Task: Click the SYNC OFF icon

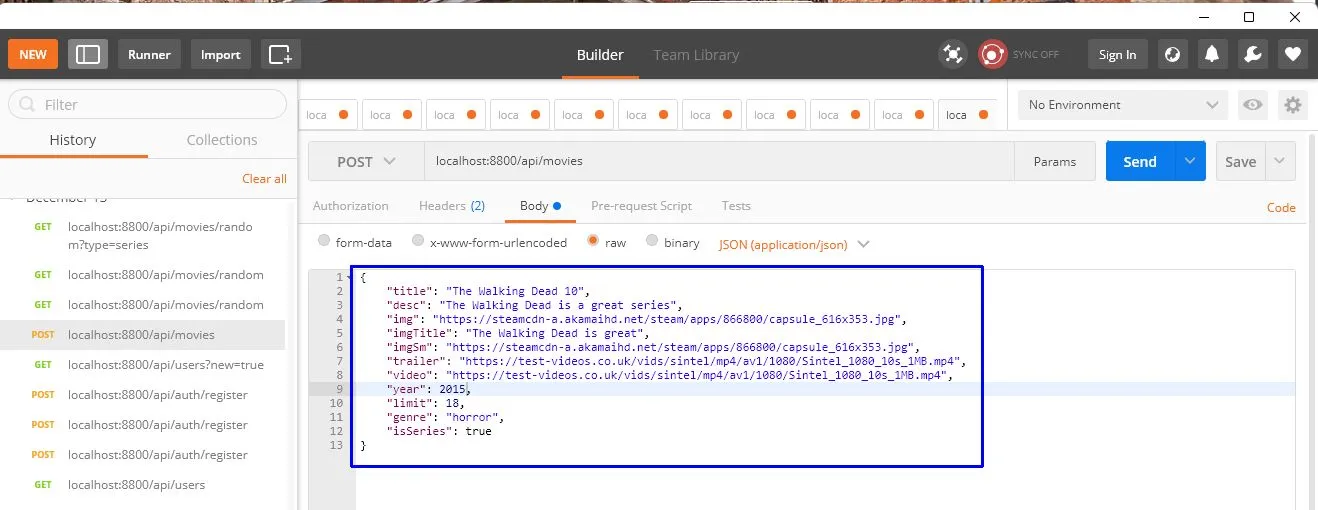Action: coord(992,54)
